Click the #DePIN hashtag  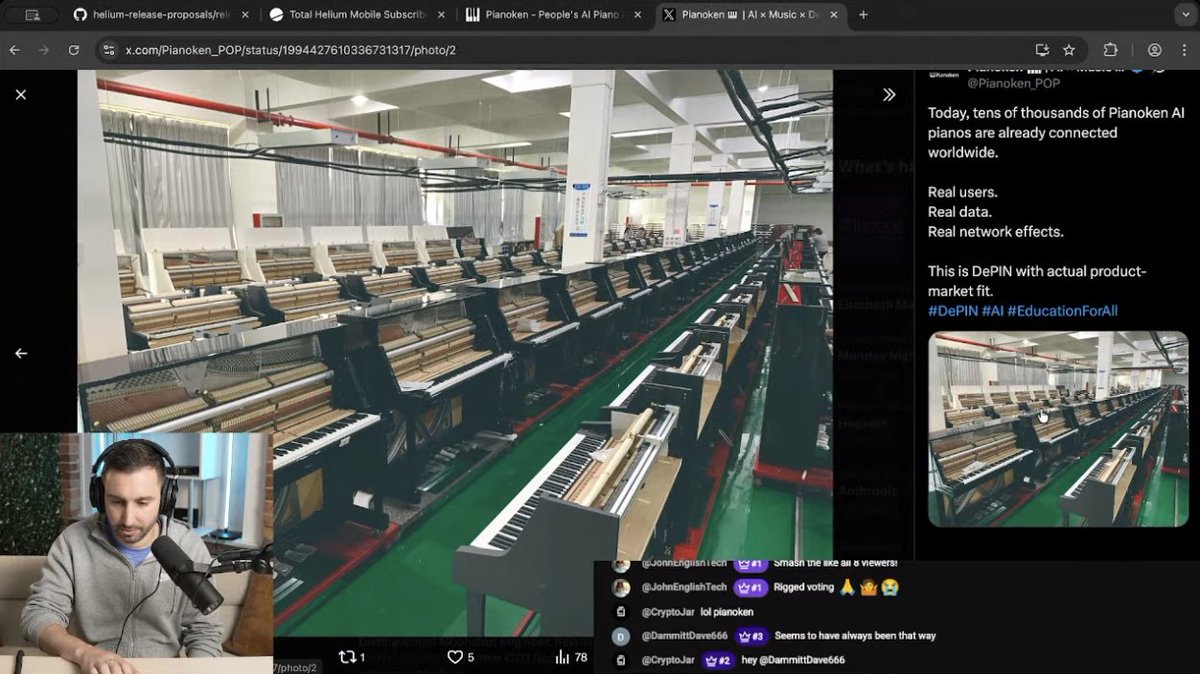click(952, 311)
